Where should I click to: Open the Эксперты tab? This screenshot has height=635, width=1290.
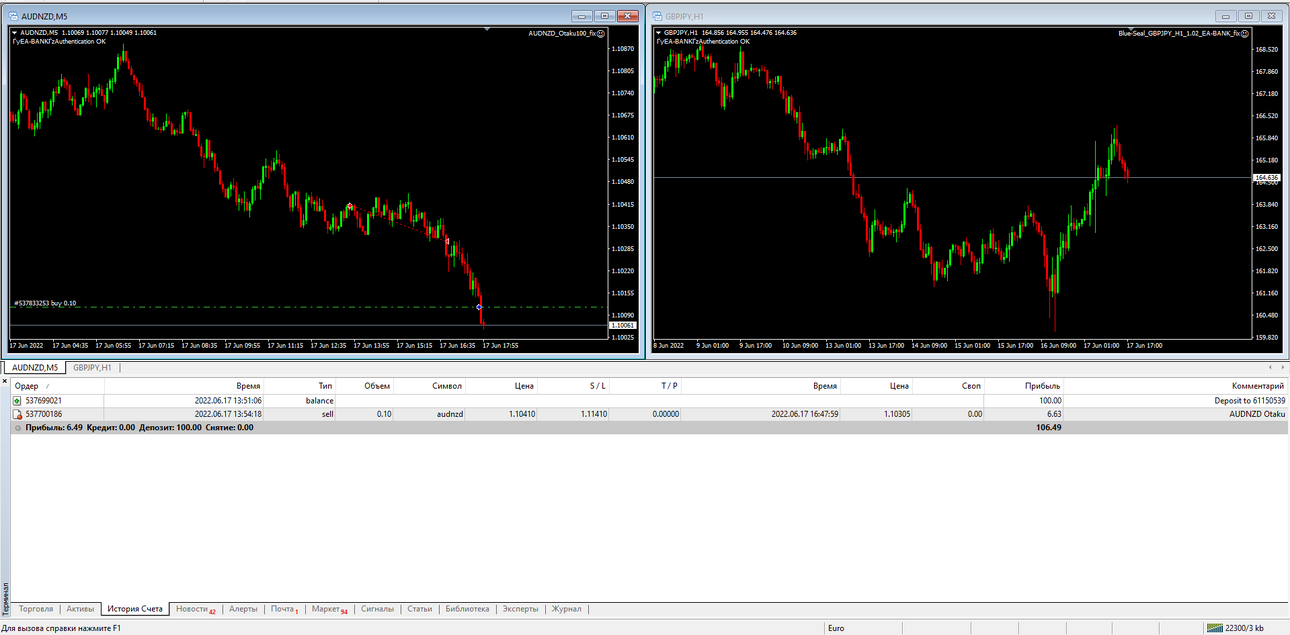tap(520, 608)
